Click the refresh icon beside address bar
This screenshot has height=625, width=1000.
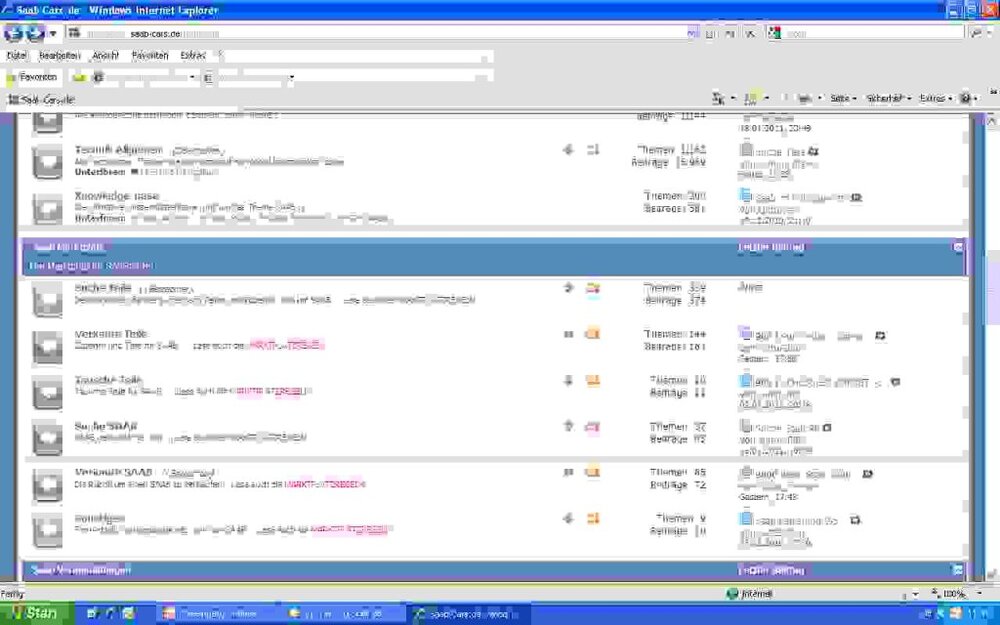point(730,33)
